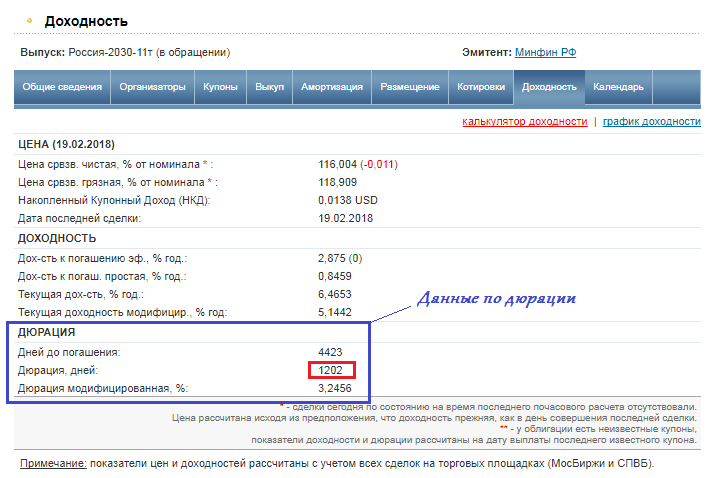Click the Дата последней сделки label
The height and width of the screenshot is (478, 715).
coord(79,218)
